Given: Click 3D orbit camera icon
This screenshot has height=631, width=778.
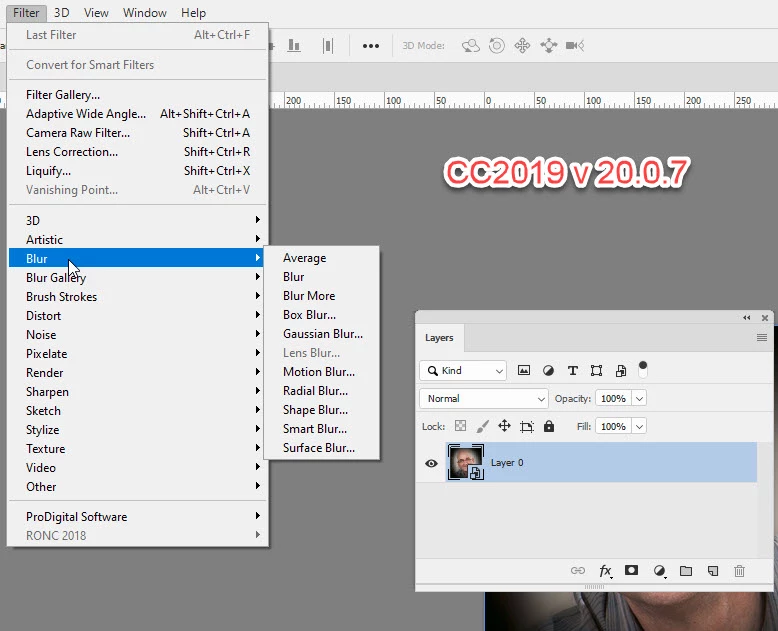Looking at the screenshot, I should pos(470,46).
